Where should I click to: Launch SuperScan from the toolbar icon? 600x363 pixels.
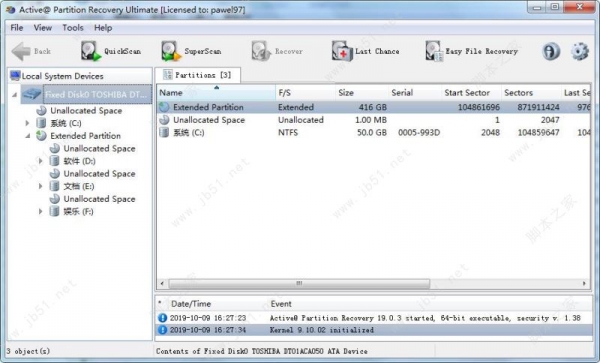tap(171, 51)
